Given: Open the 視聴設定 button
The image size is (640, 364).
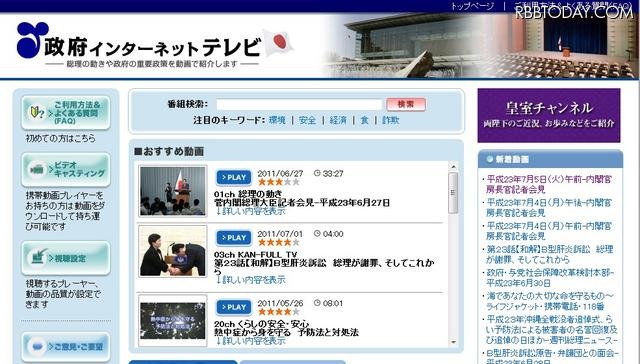Looking at the screenshot, I should point(66,258).
